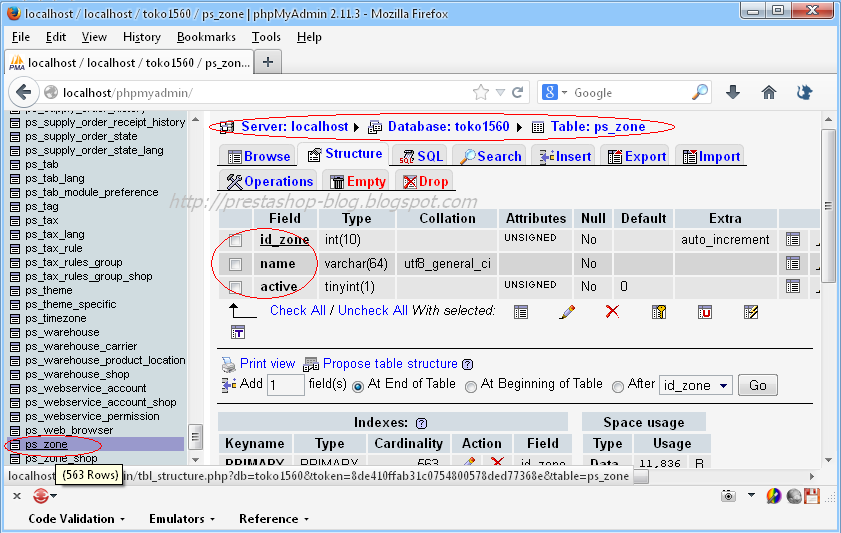This screenshot has height=533, width=841.
Task: Click the Add fields number input
Action: [x=285, y=385]
